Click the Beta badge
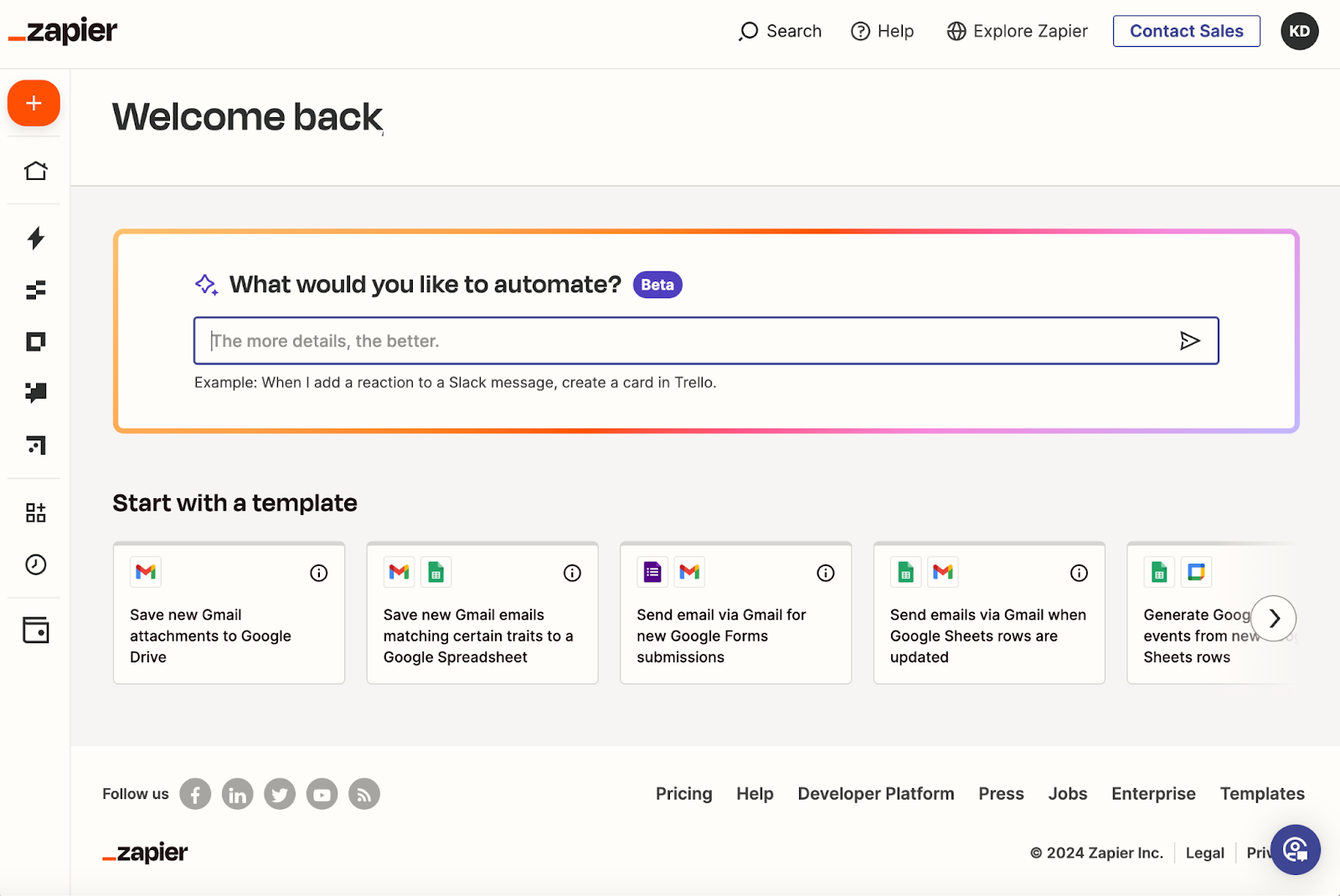Viewport: 1340px width, 896px height. (x=657, y=285)
